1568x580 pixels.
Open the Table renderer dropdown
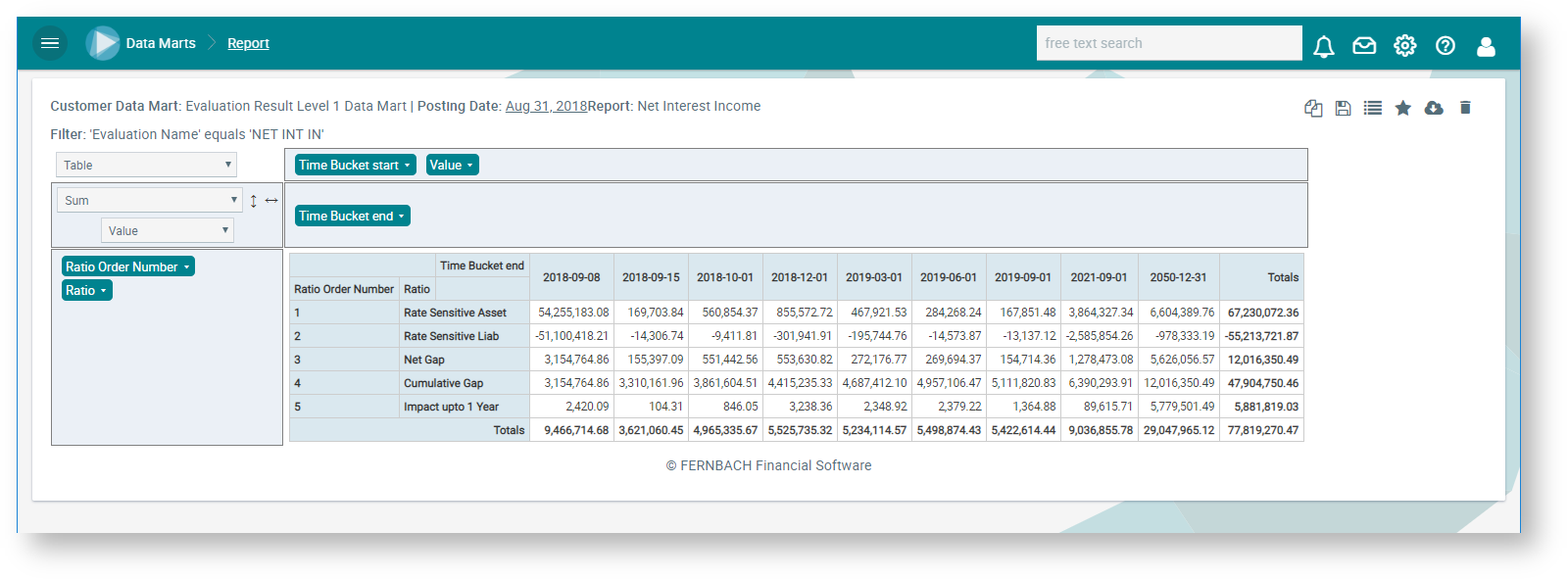tap(146, 166)
